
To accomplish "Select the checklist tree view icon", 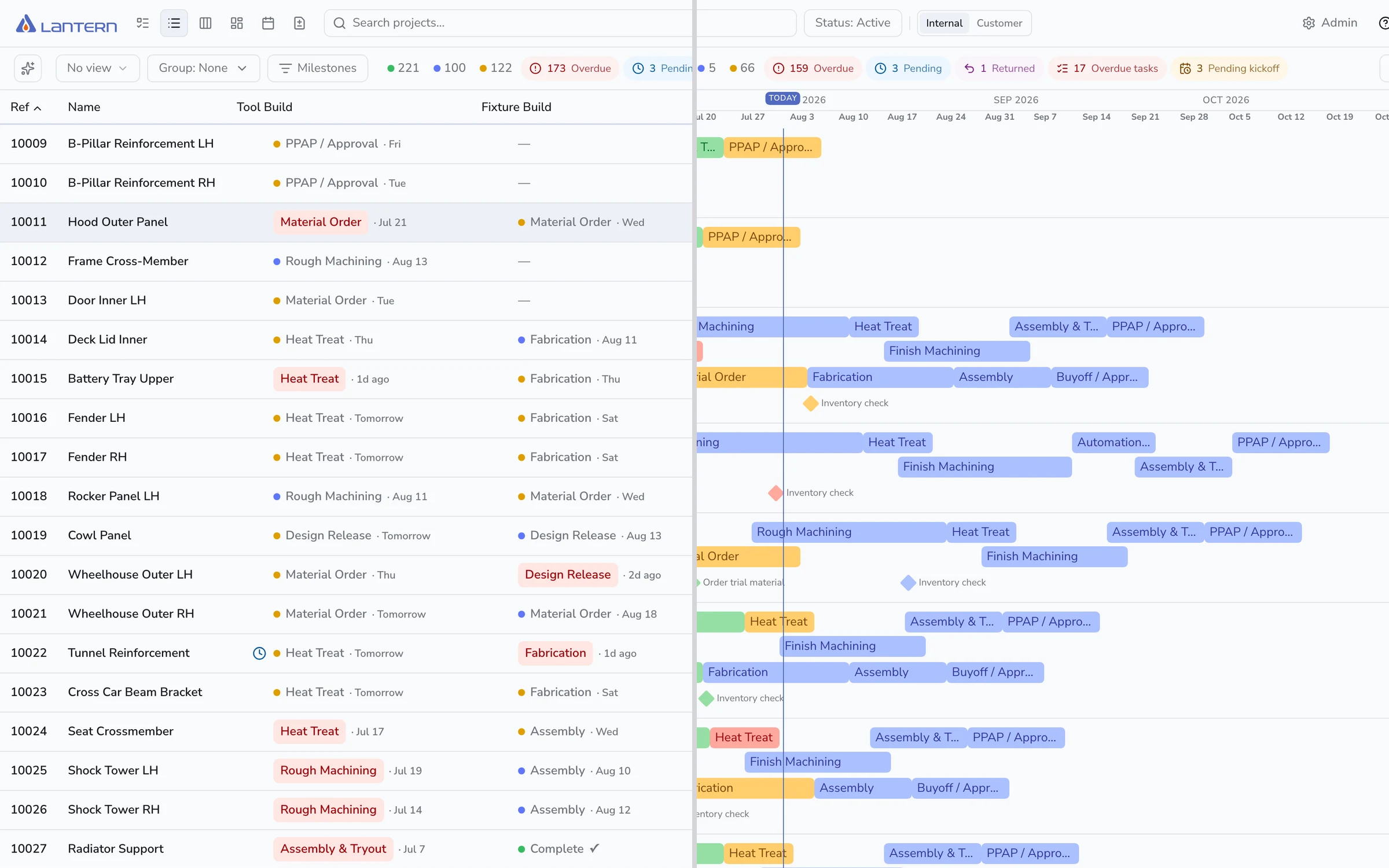I will [143, 23].
